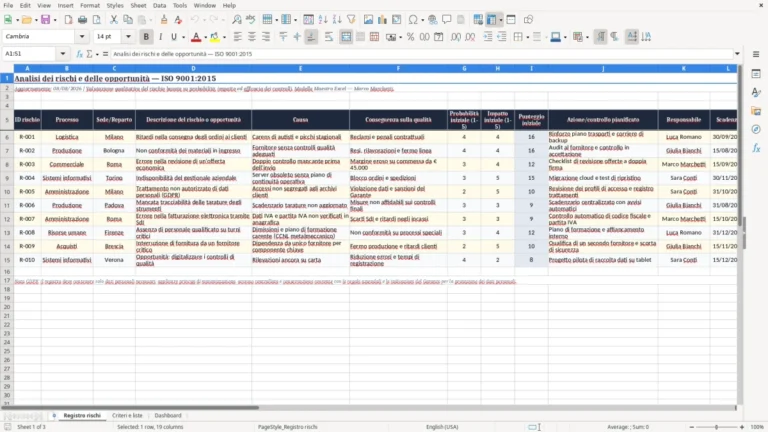This screenshot has height=432, width=768.
Task: Activate Clone Formatting paintbrush
Action: click(x=164, y=20)
